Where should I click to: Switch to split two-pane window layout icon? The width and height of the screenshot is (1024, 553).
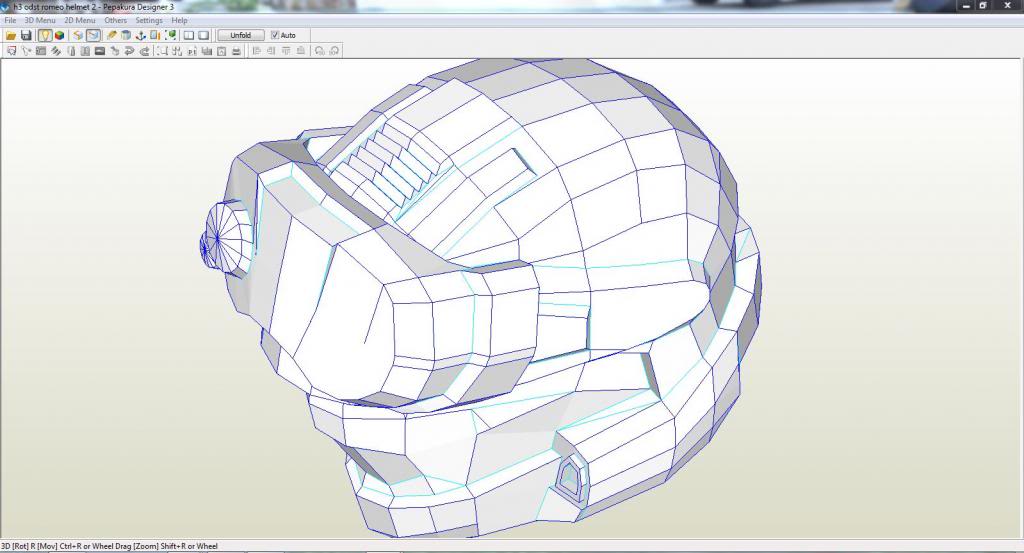click(x=189, y=35)
